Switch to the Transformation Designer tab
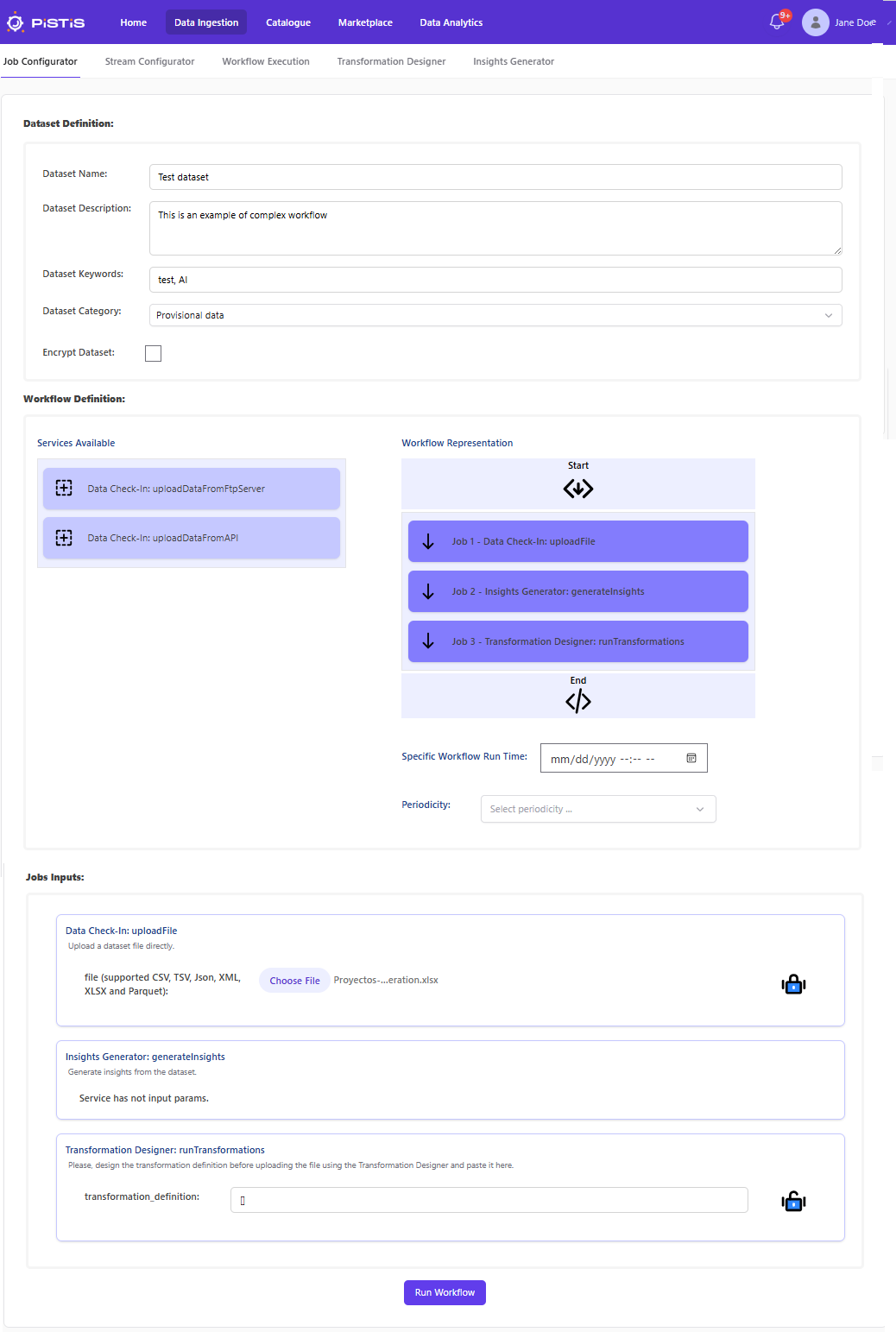The image size is (896, 1332). click(392, 61)
